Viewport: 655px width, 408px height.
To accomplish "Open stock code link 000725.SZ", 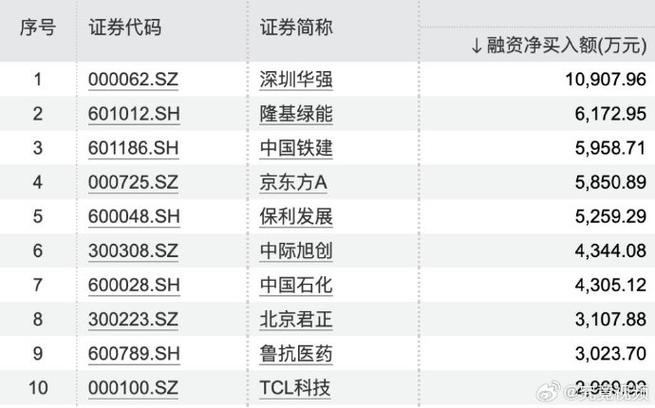I will pos(133,182).
